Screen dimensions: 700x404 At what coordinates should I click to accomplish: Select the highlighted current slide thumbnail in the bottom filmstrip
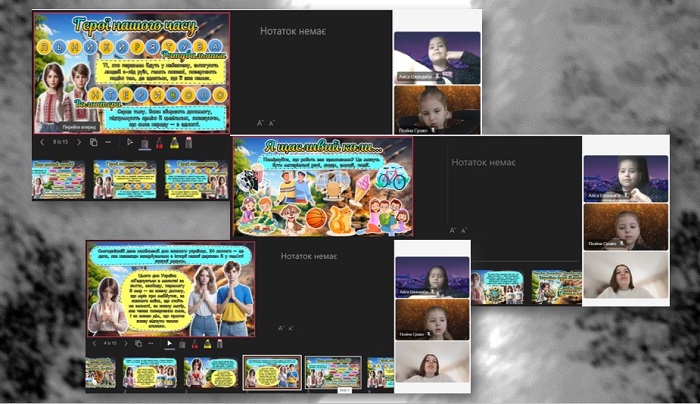[272, 373]
